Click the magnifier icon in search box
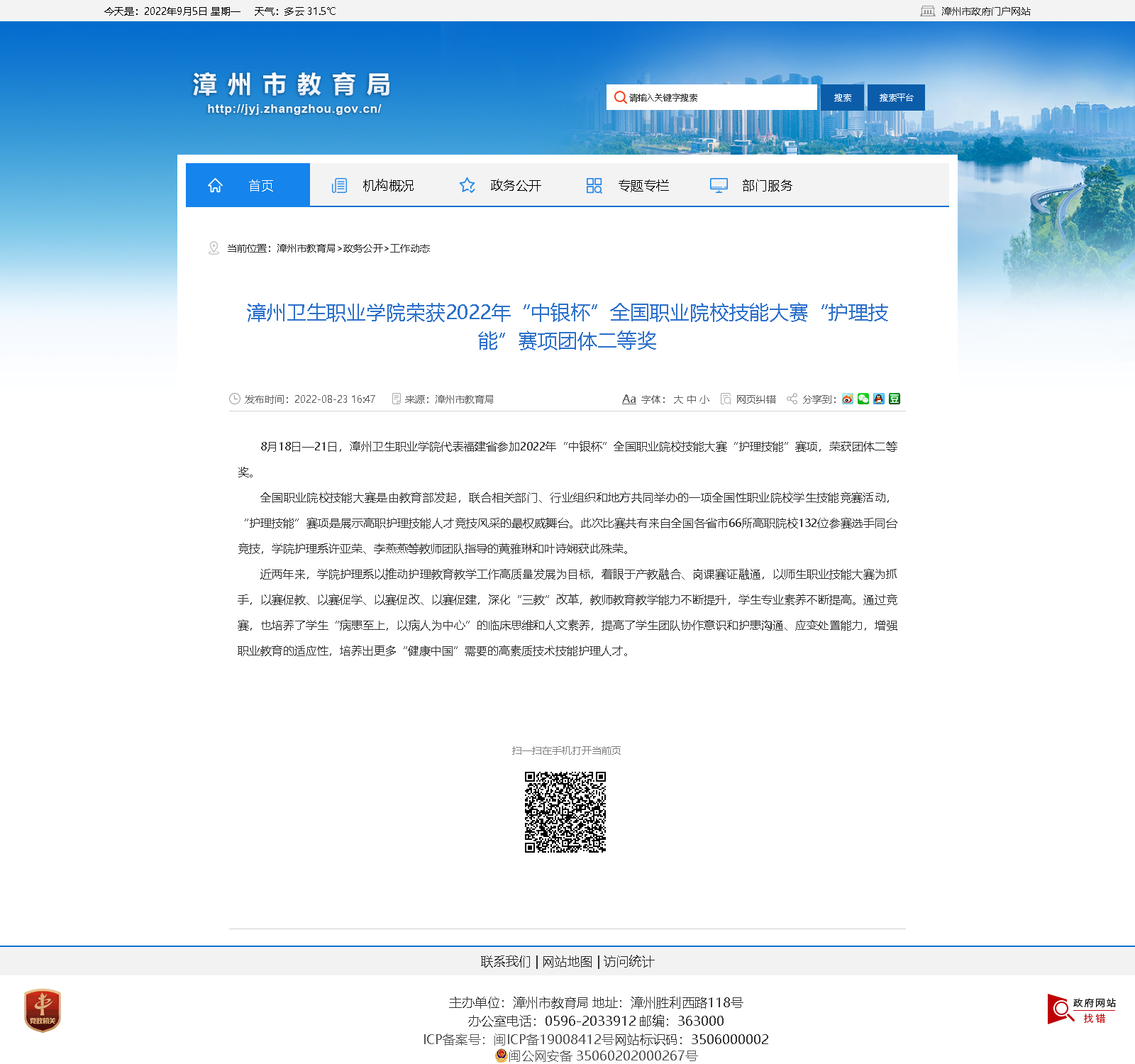Viewport: 1135px width, 1064px height. 620,97
